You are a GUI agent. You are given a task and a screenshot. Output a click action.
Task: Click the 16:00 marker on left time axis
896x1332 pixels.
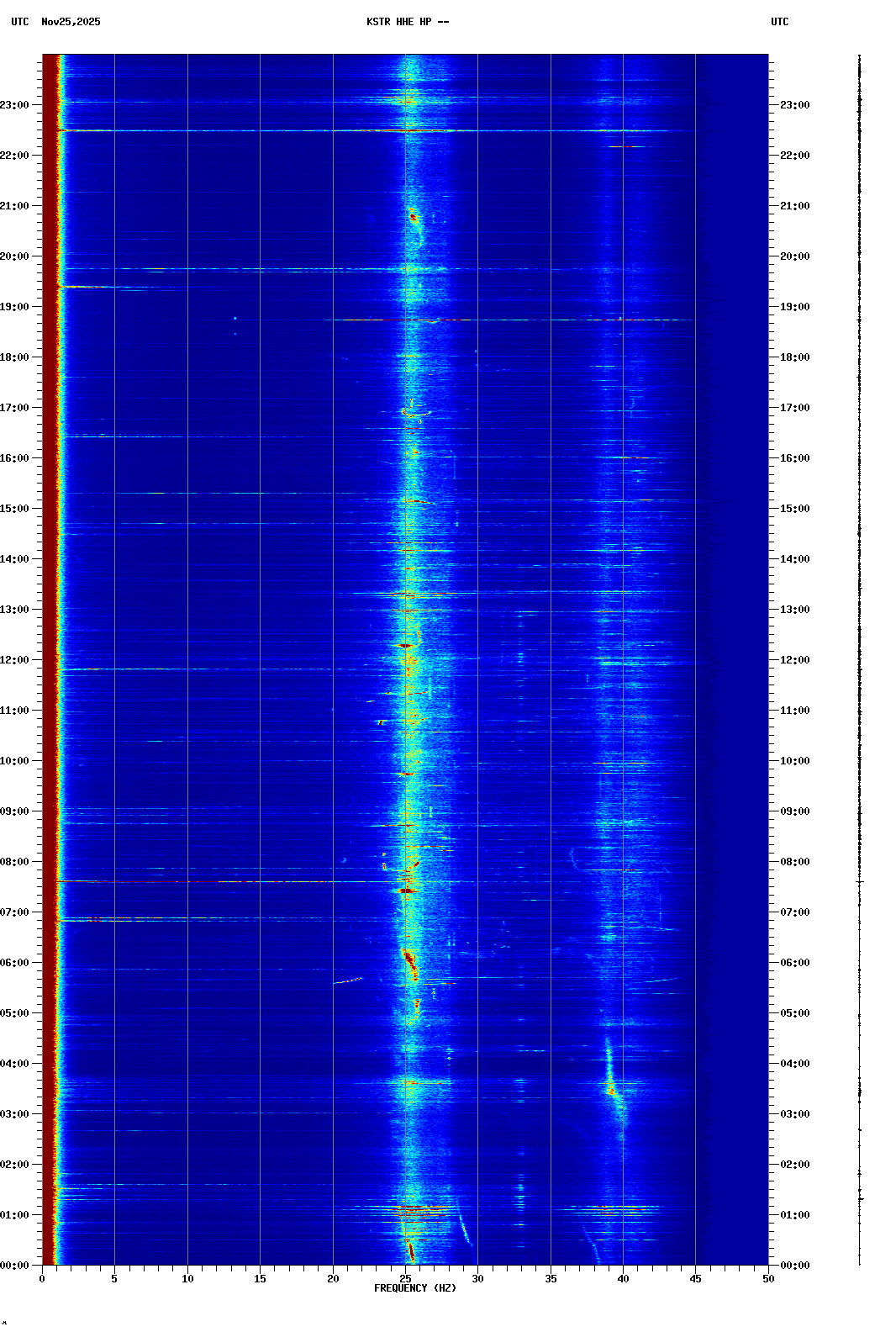click(x=15, y=458)
